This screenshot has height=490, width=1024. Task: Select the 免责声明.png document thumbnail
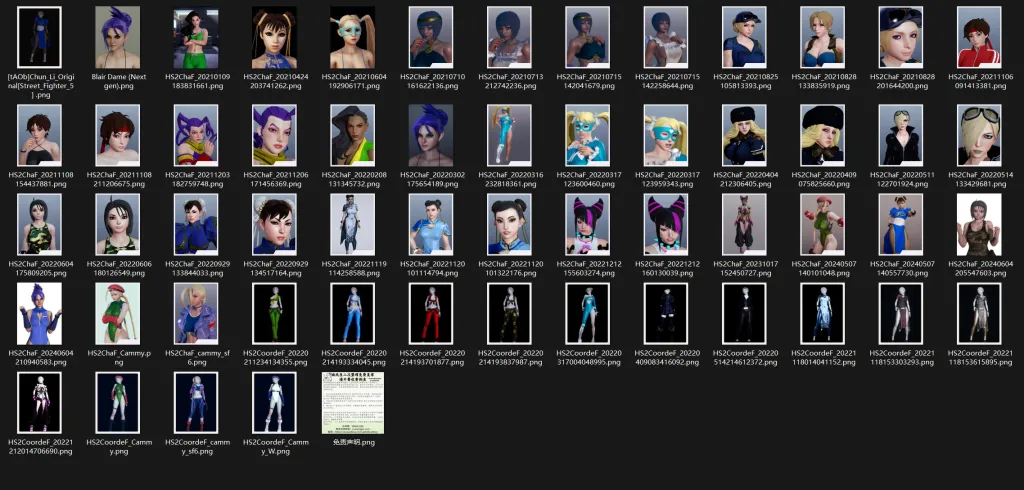tap(353, 403)
